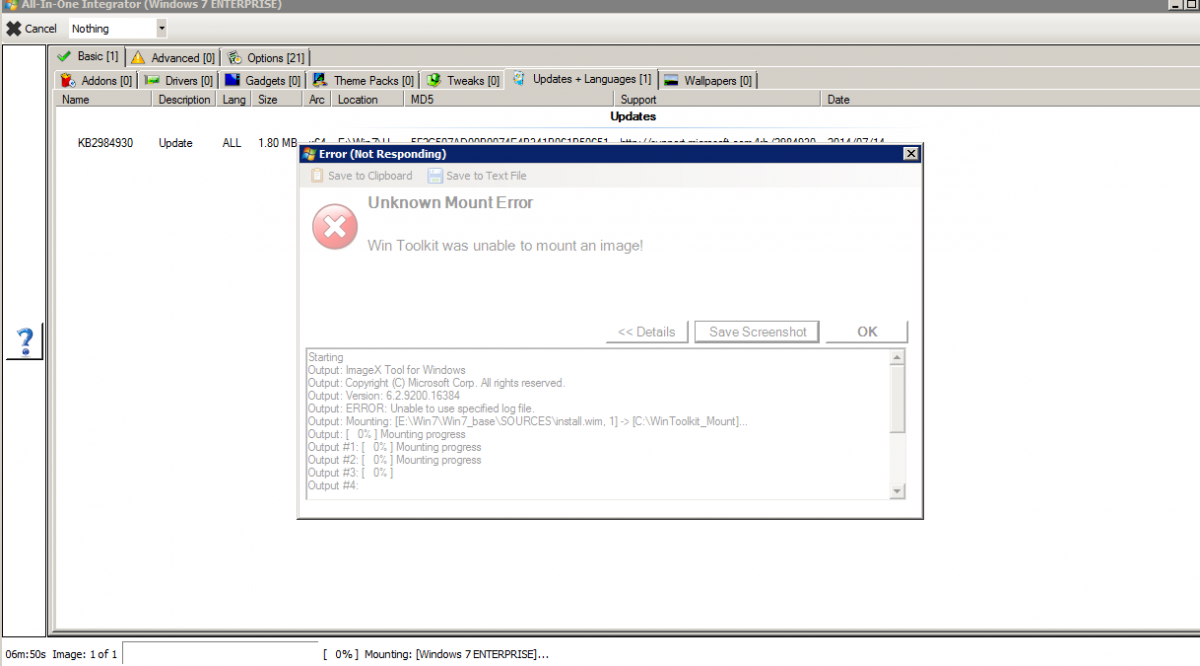This screenshot has width=1200, height=666.
Task: Click the Tweaks tab icon
Action: (x=434, y=80)
